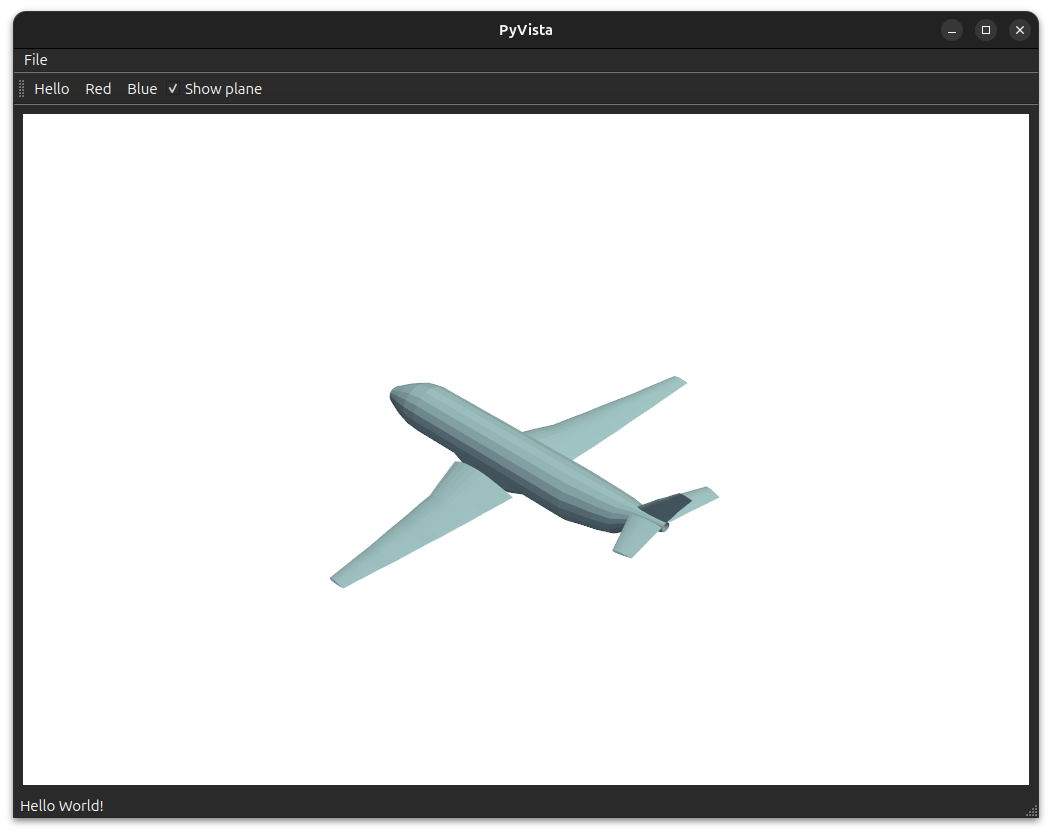Click the dark vertical tail fin

666,506
